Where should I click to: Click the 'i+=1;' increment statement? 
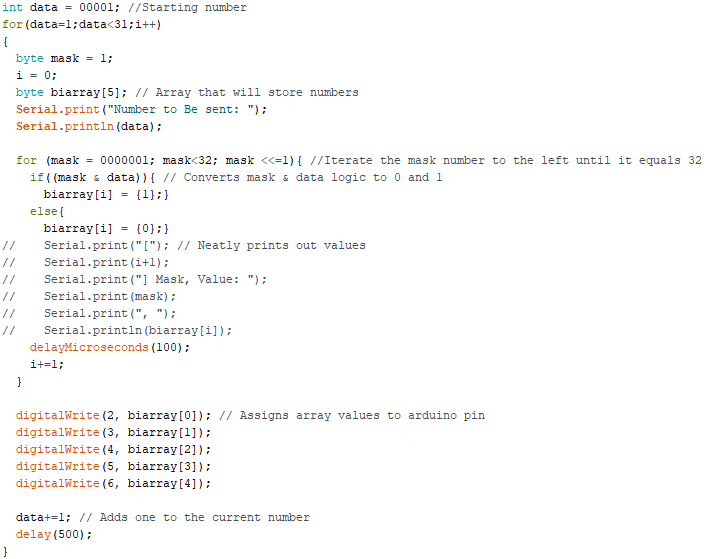[x=47, y=364]
